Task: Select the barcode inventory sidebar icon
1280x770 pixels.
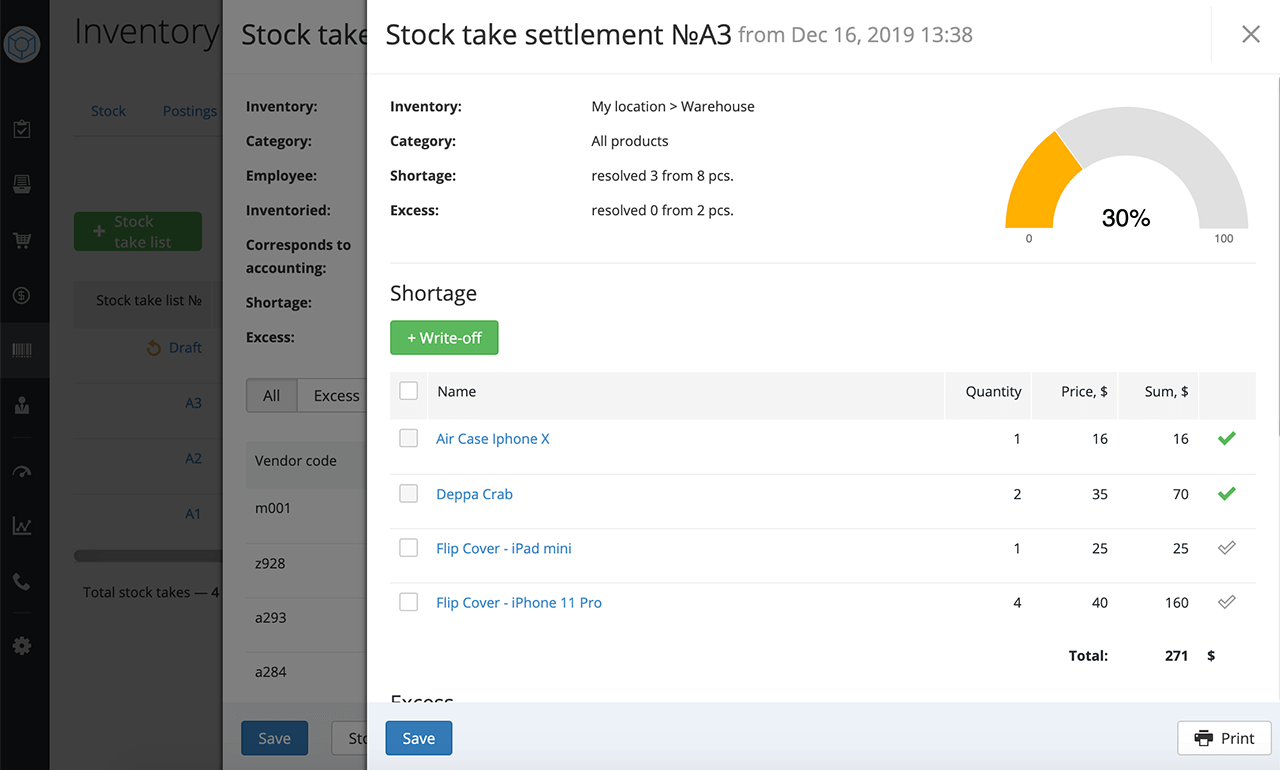Action: (22, 351)
